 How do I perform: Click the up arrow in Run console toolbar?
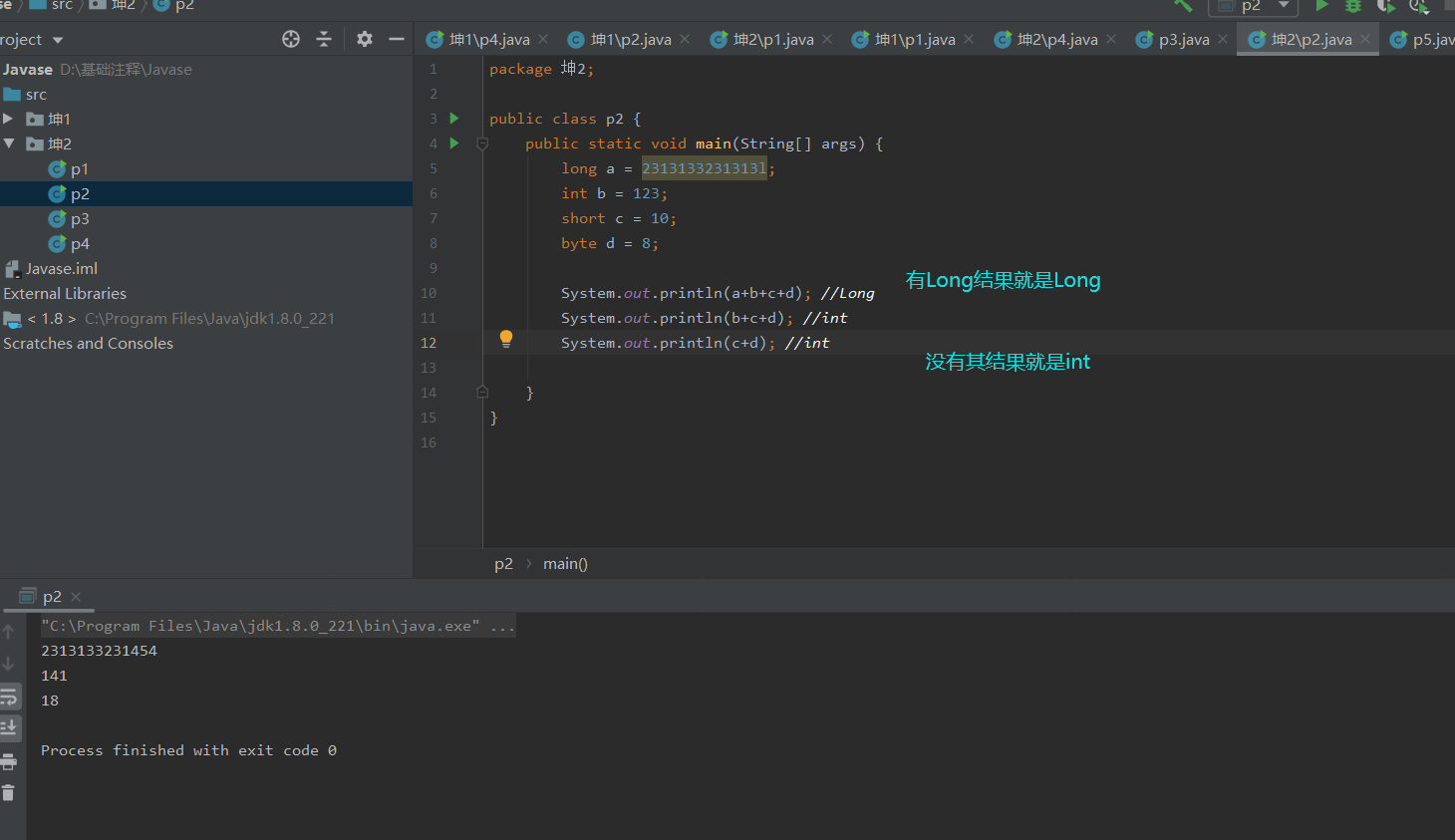pos(9,632)
